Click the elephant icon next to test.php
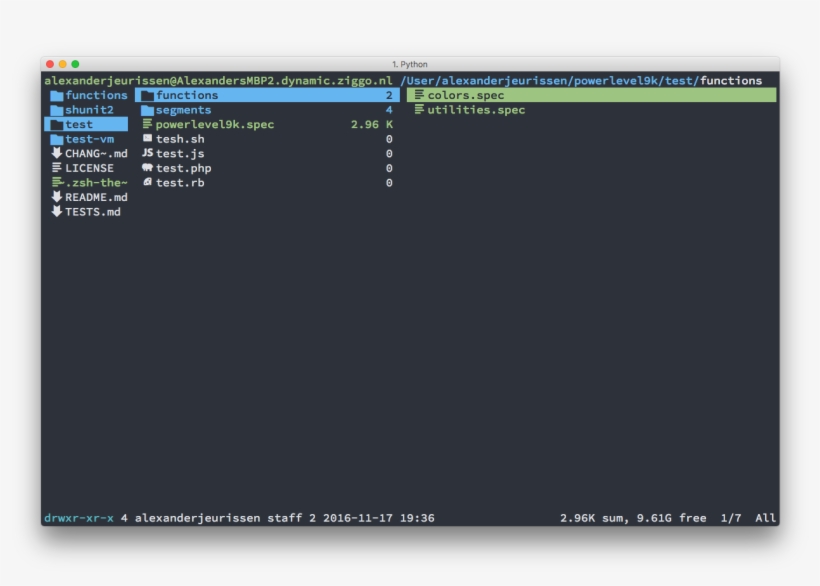Image resolution: width=820 pixels, height=586 pixels. pos(147,168)
